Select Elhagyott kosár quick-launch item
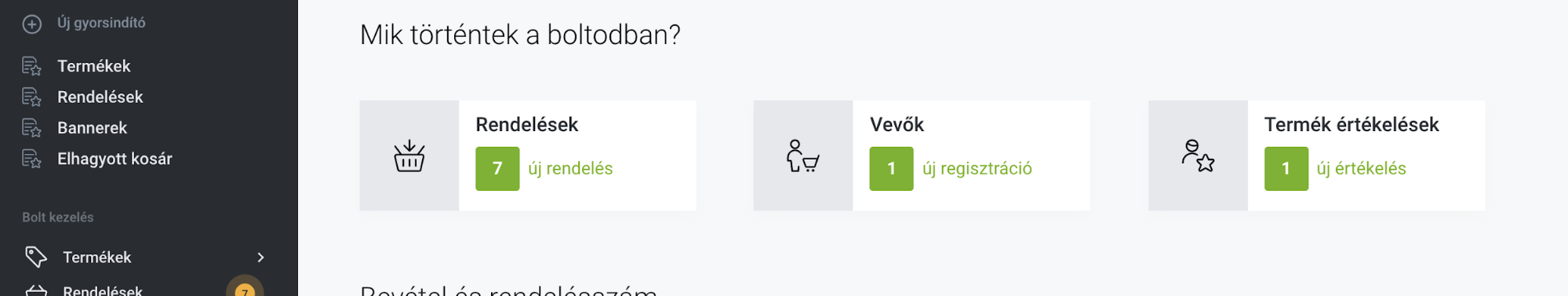 (x=115, y=159)
